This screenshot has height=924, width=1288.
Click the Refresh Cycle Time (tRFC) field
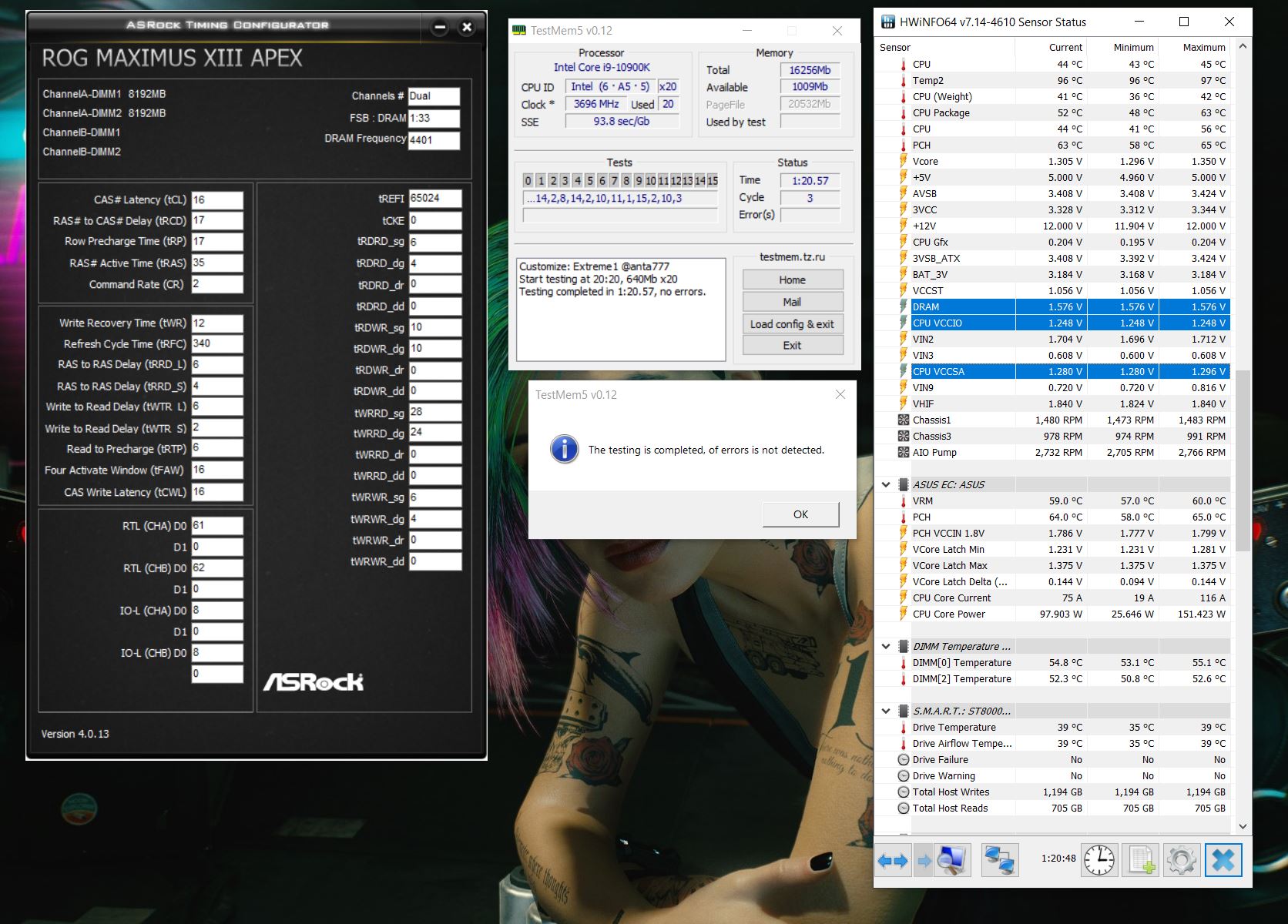pos(217,344)
